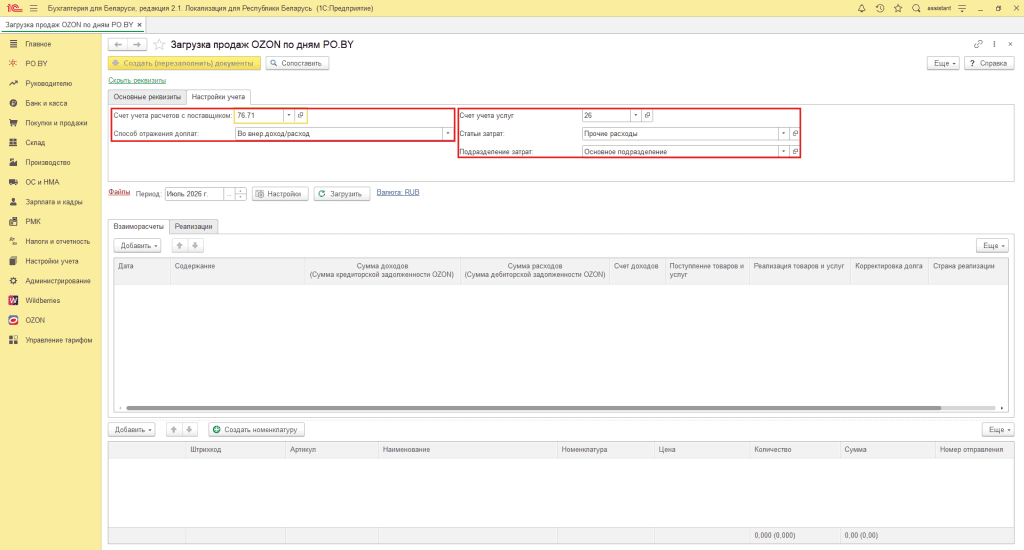The height and width of the screenshot is (550, 1024).
Task: Click Создать номенклатуру button
Action: [257, 430]
